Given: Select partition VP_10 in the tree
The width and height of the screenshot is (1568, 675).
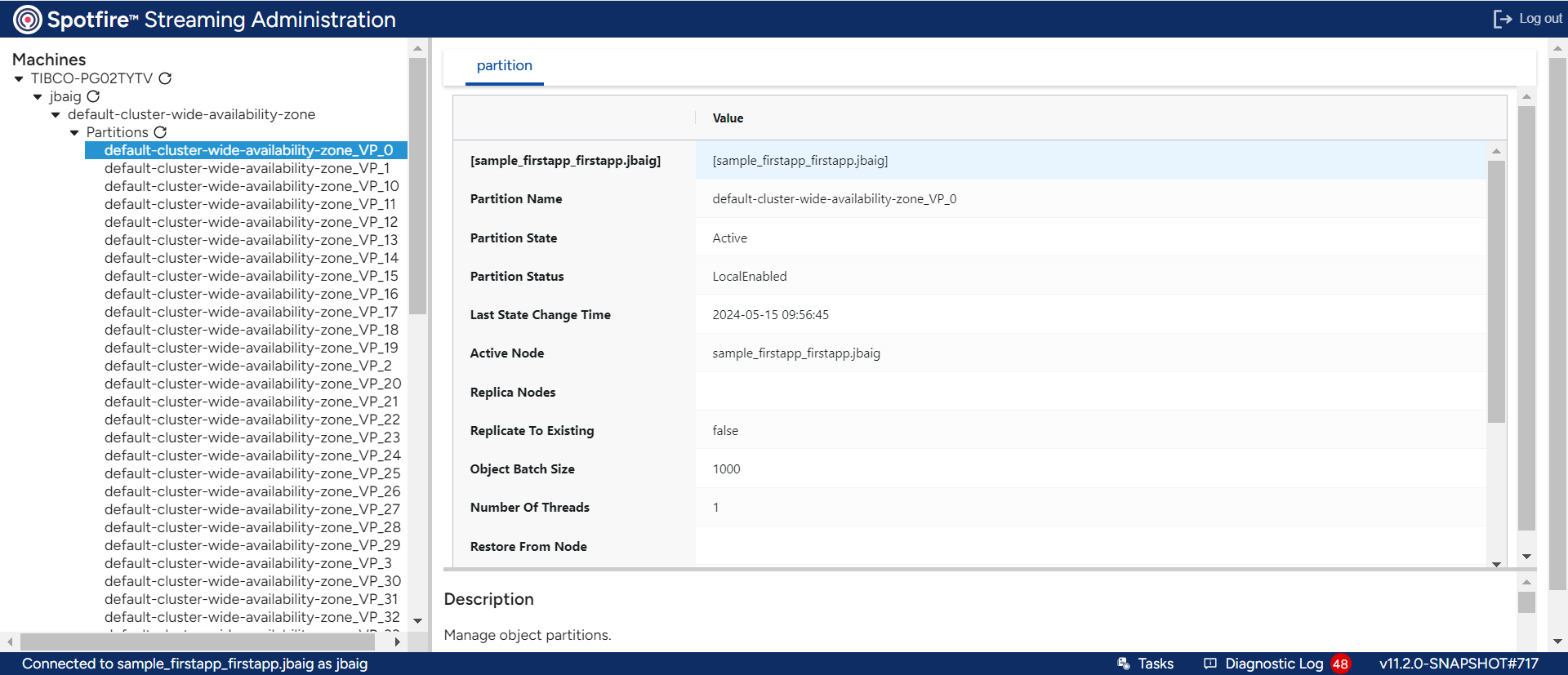Looking at the screenshot, I should click(x=252, y=186).
